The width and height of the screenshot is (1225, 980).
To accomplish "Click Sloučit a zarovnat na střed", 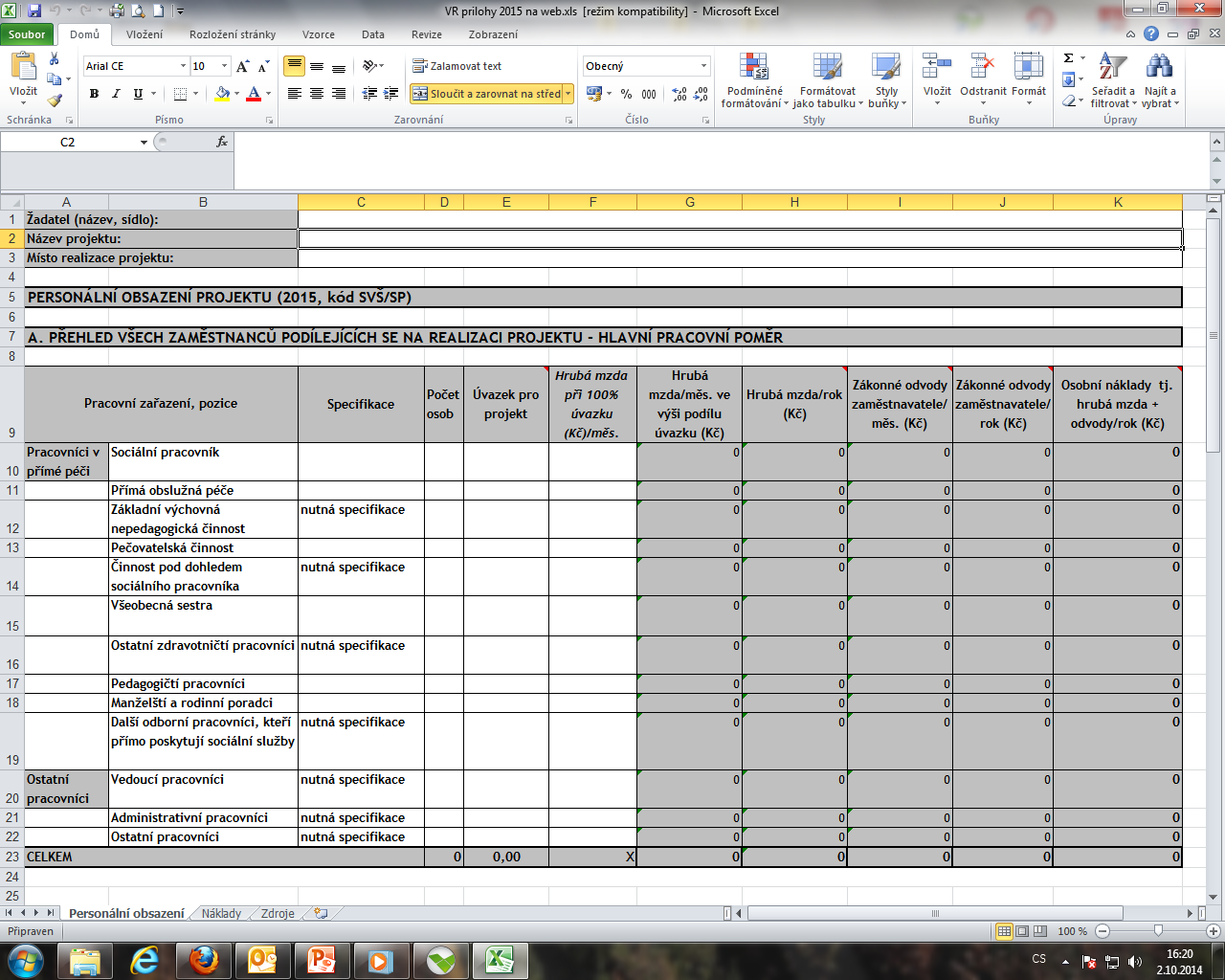I will (486, 94).
